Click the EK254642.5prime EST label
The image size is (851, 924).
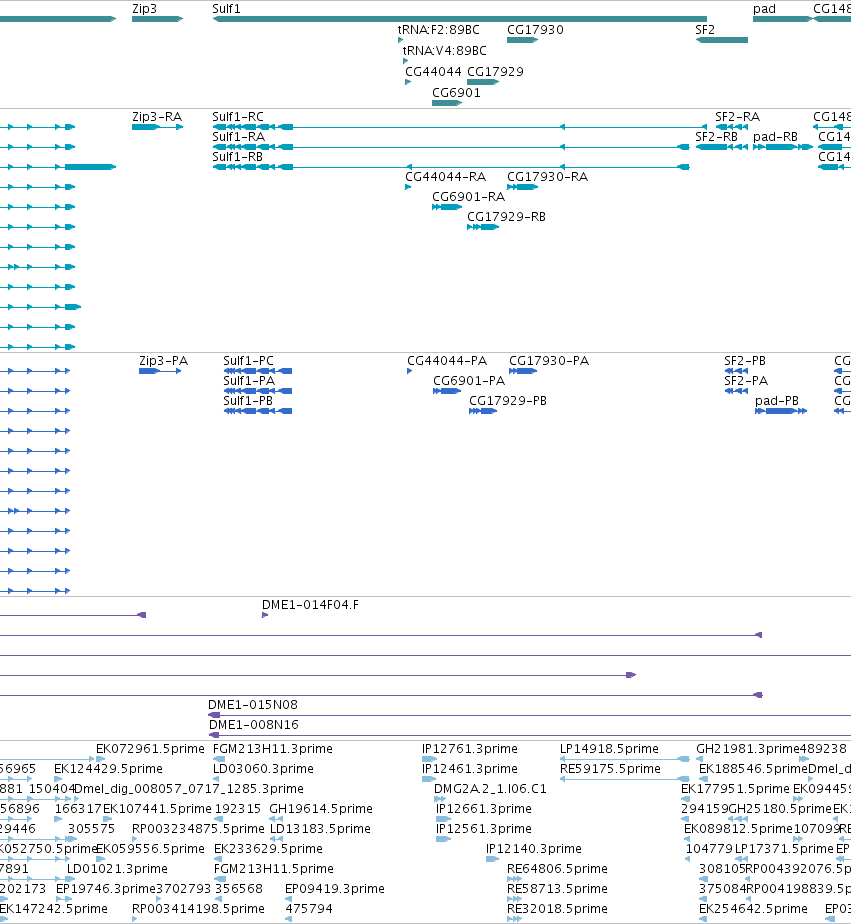[x=753, y=909]
